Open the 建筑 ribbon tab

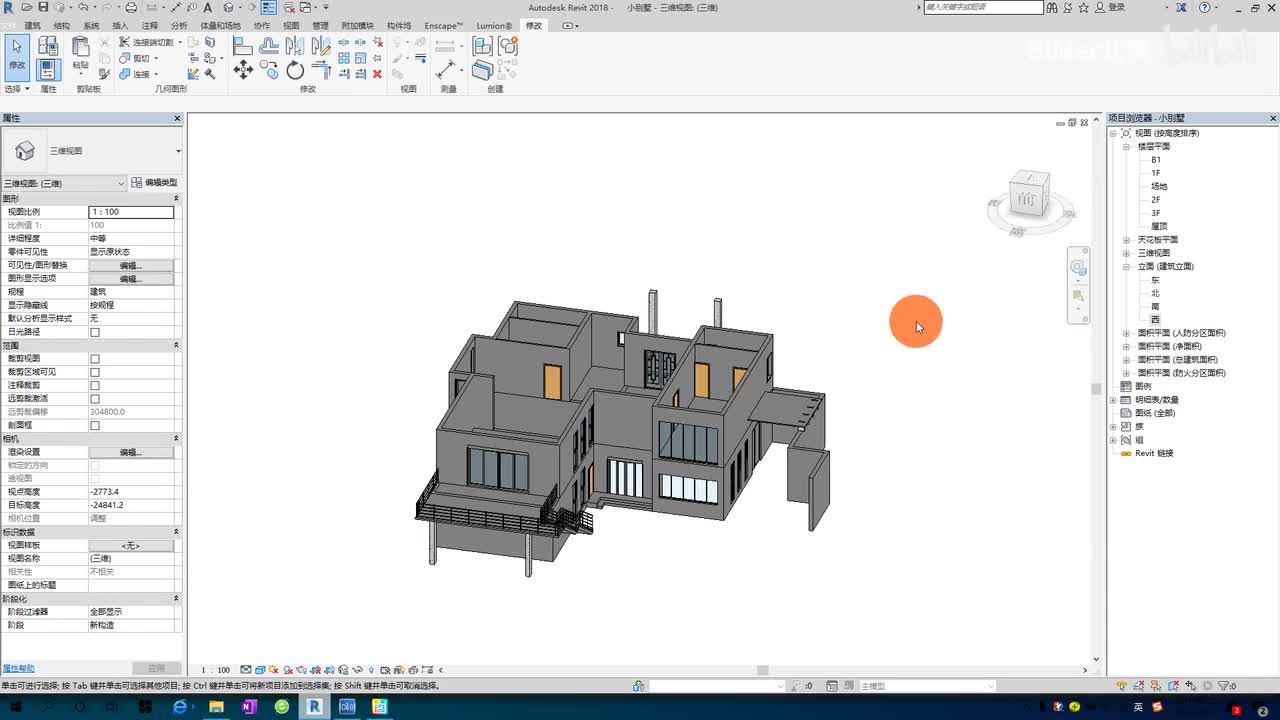click(33, 26)
